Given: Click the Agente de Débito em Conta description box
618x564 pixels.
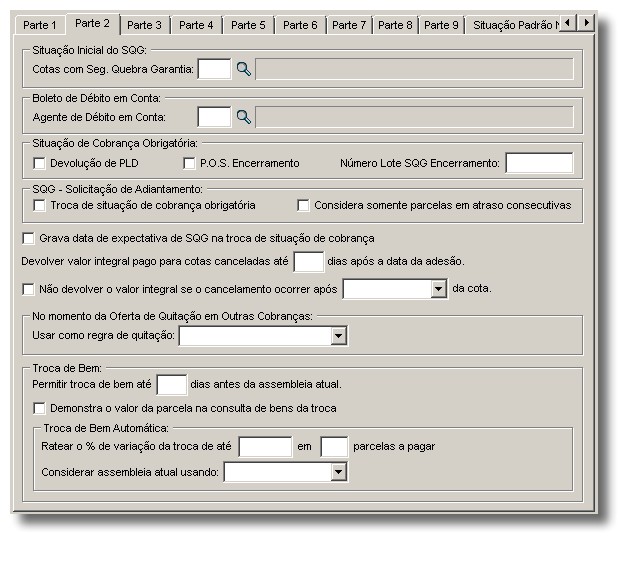Looking at the screenshot, I should [414, 117].
